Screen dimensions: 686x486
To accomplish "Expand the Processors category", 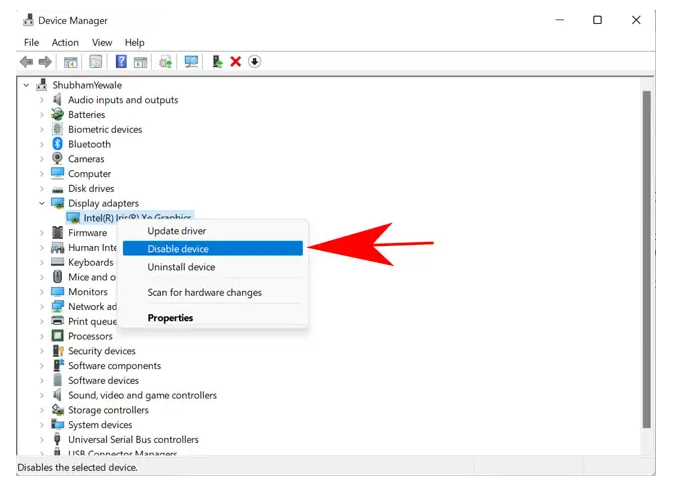I will [42, 336].
